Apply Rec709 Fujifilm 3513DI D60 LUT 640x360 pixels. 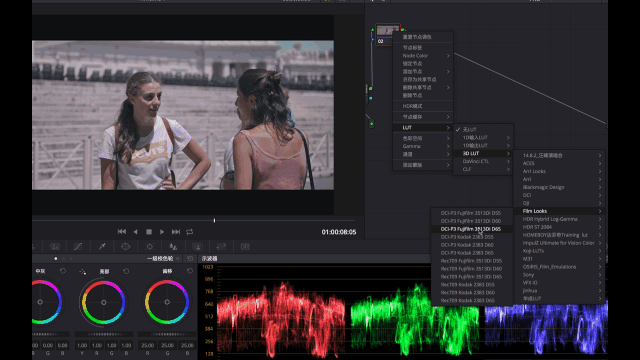(x=472, y=269)
